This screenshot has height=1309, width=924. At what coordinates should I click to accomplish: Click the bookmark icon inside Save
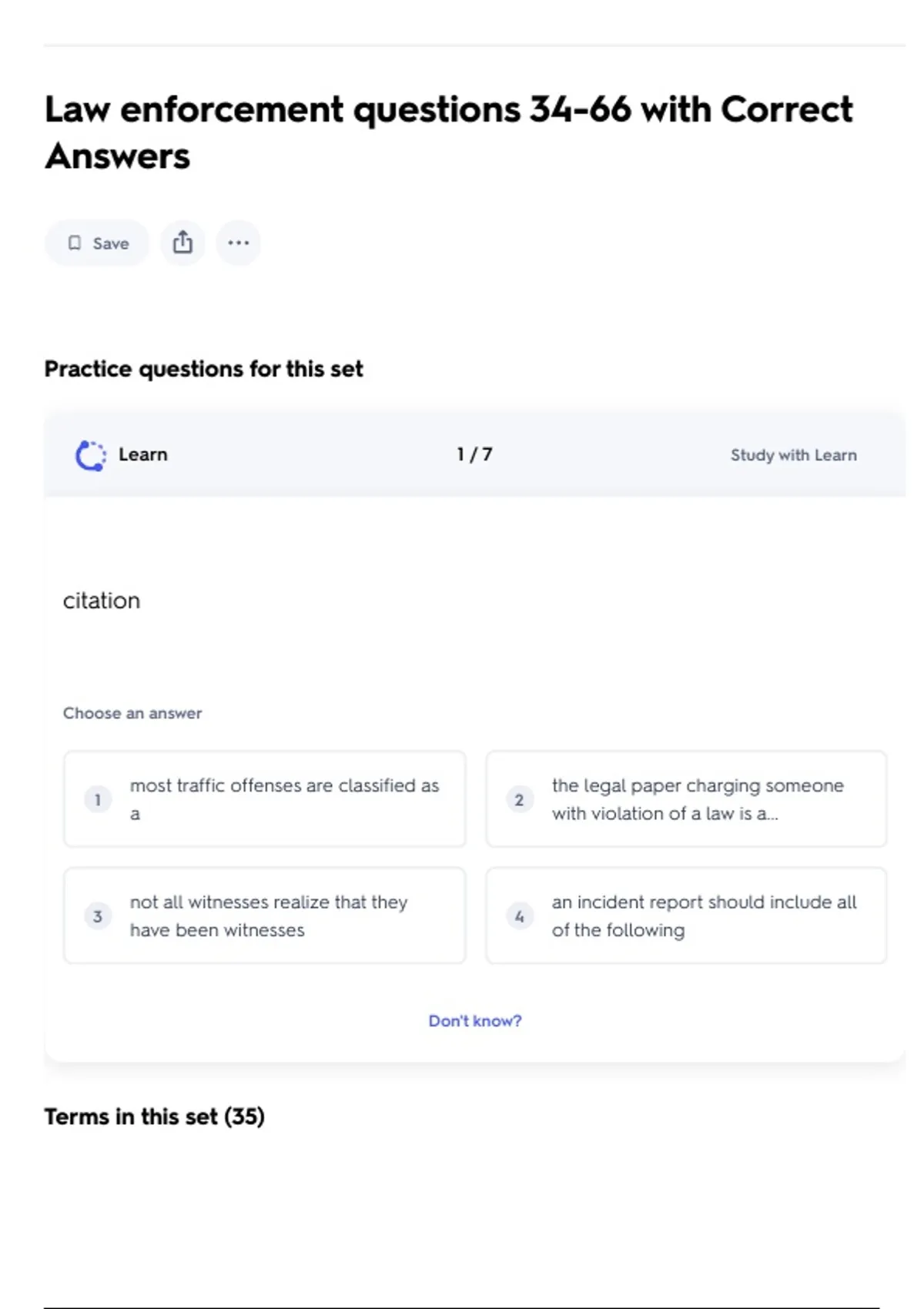pos(75,243)
